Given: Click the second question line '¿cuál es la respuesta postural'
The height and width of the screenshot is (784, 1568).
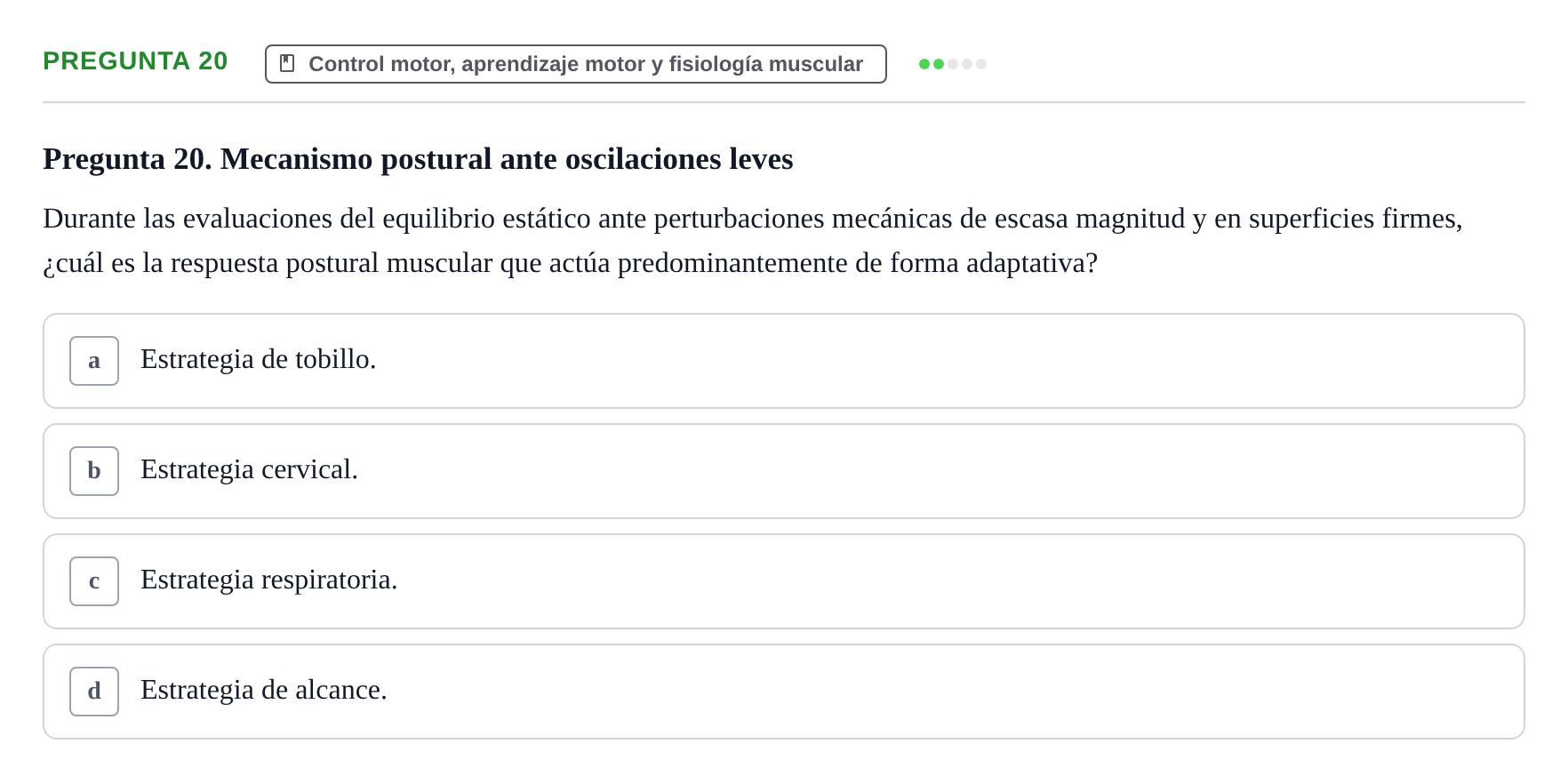Looking at the screenshot, I should pyautogui.click(x=570, y=263).
